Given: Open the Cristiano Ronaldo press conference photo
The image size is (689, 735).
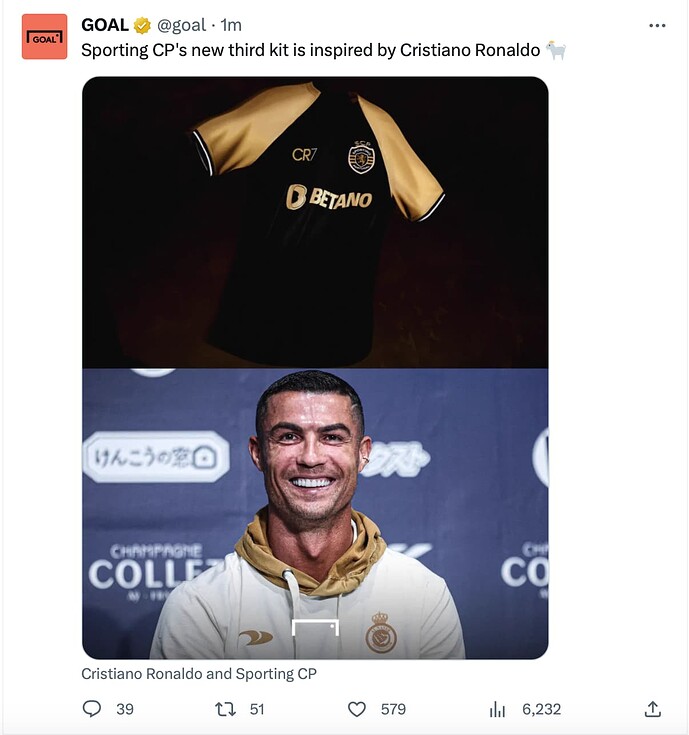Looking at the screenshot, I should point(315,513).
